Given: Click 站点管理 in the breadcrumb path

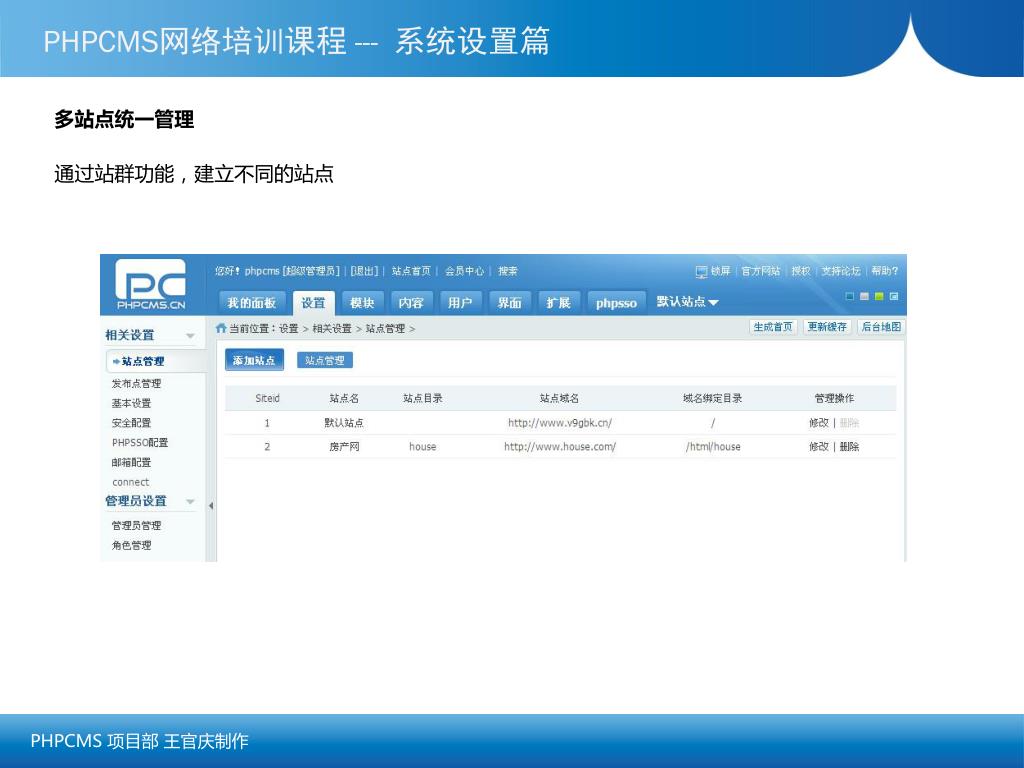Looking at the screenshot, I should 385,328.
